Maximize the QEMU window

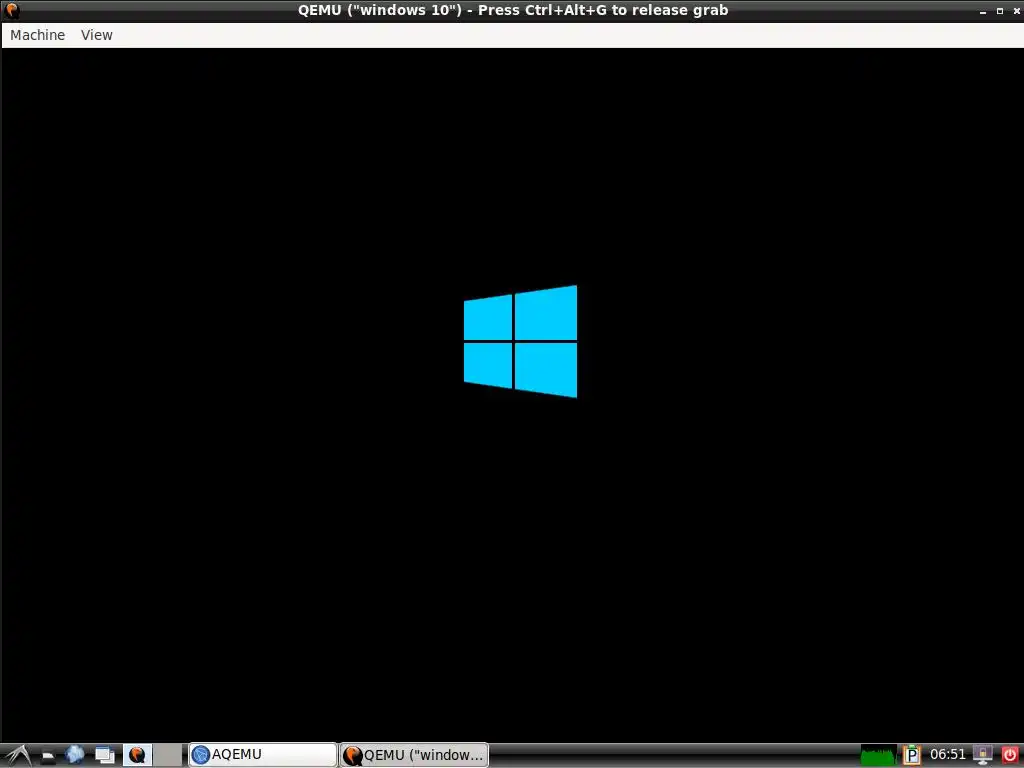coord(1000,11)
